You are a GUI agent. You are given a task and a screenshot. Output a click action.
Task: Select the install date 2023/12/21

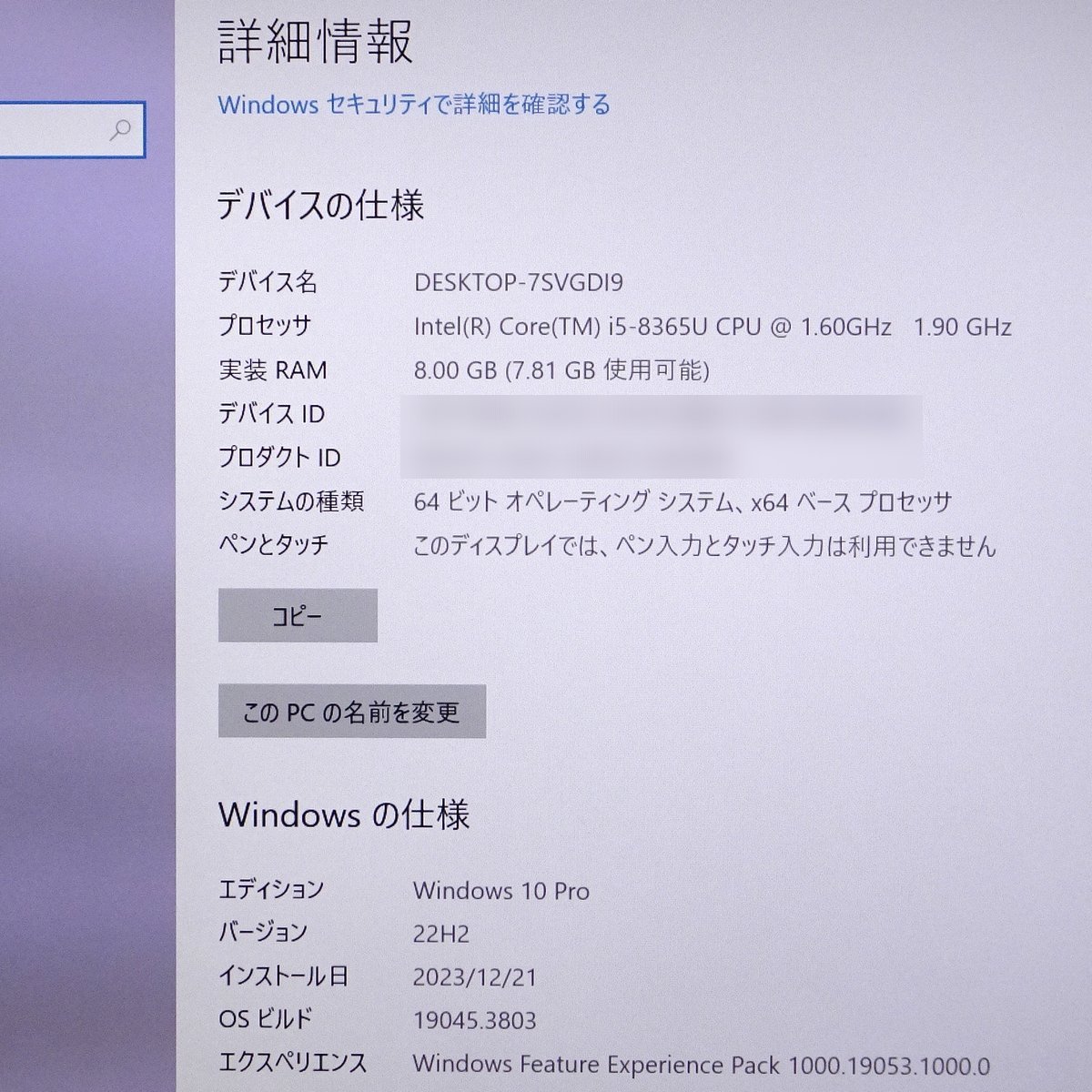pos(475,978)
